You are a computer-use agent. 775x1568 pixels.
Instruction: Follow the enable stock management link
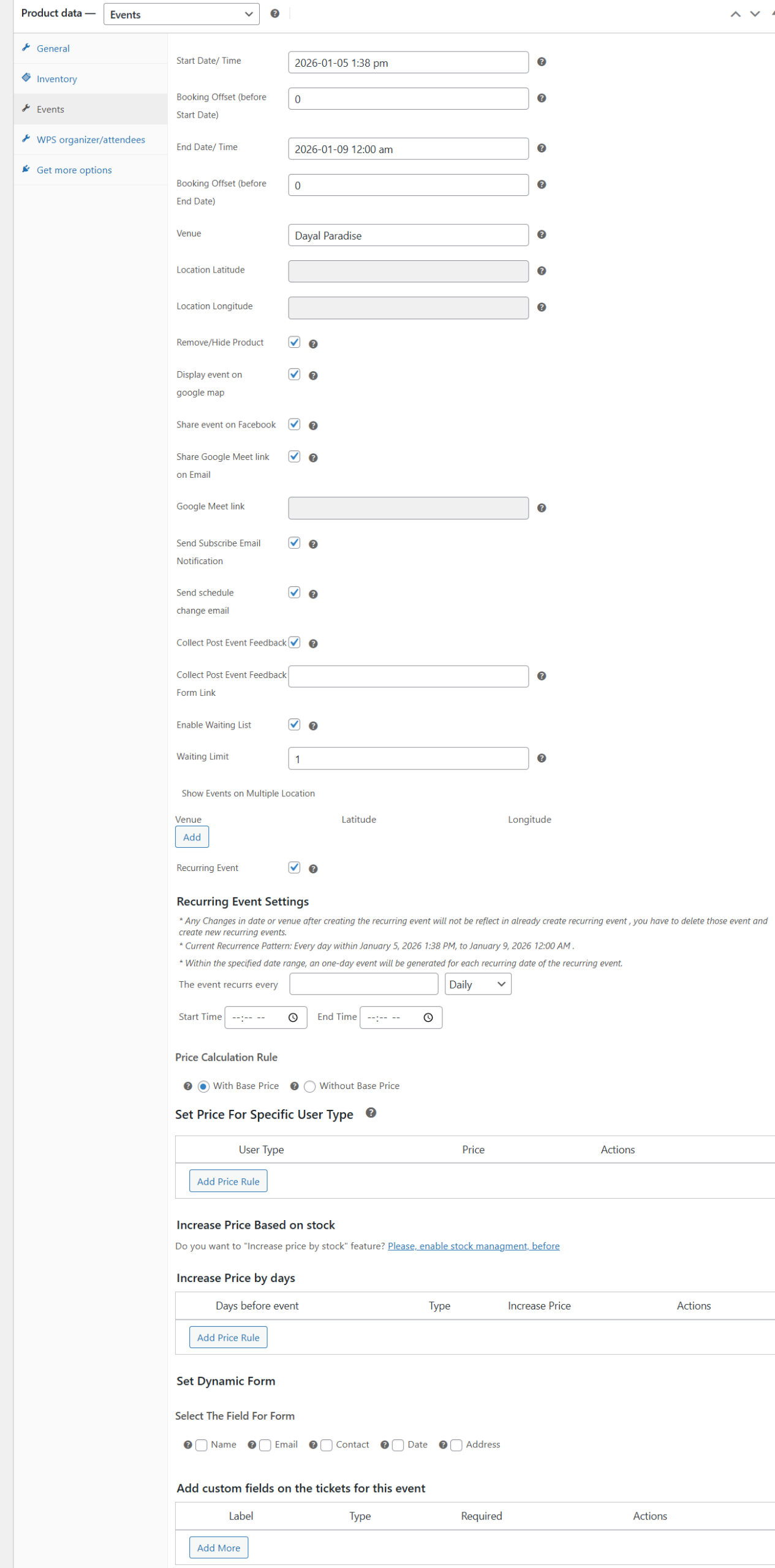click(474, 1246)
